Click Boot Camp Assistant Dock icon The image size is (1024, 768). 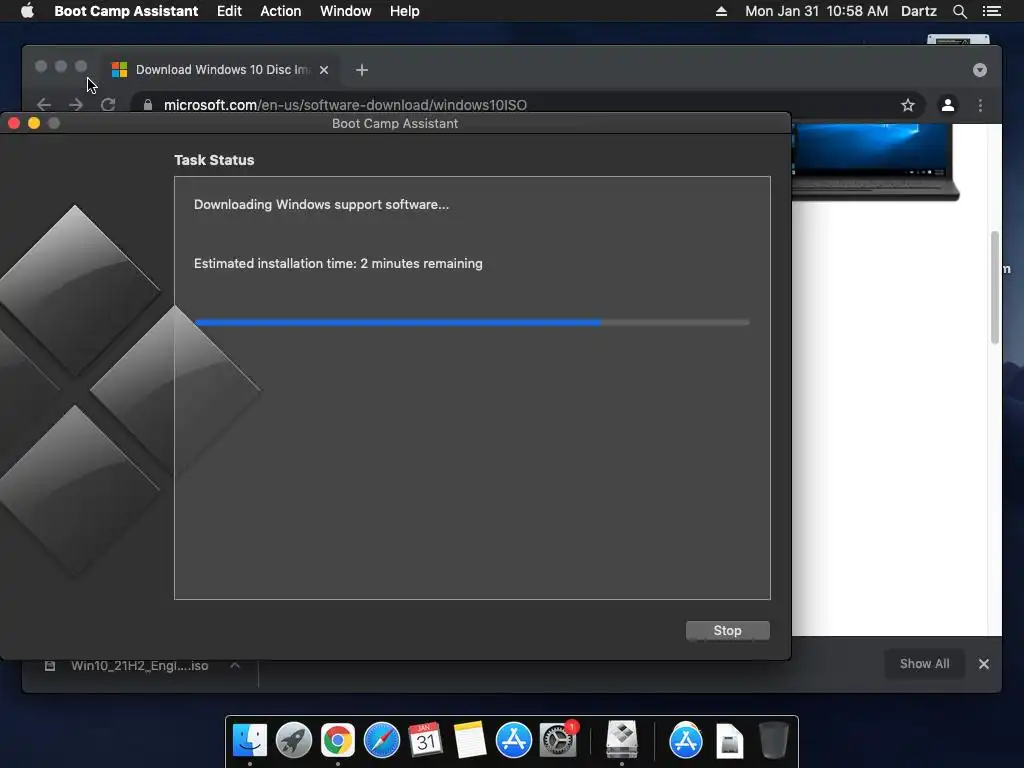click(x=621, y=739)
